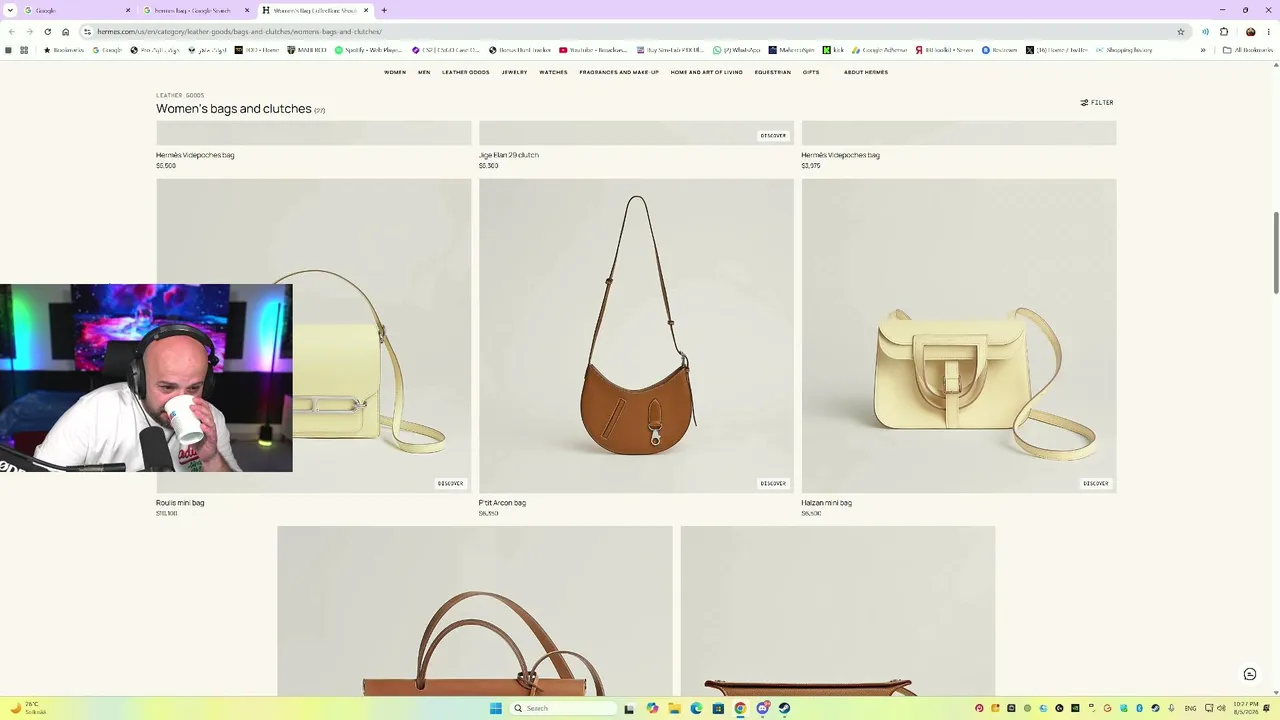The image size is (1280, 720).
Task: Open the YouTube bookmark
Action: (x=593, y=50)
